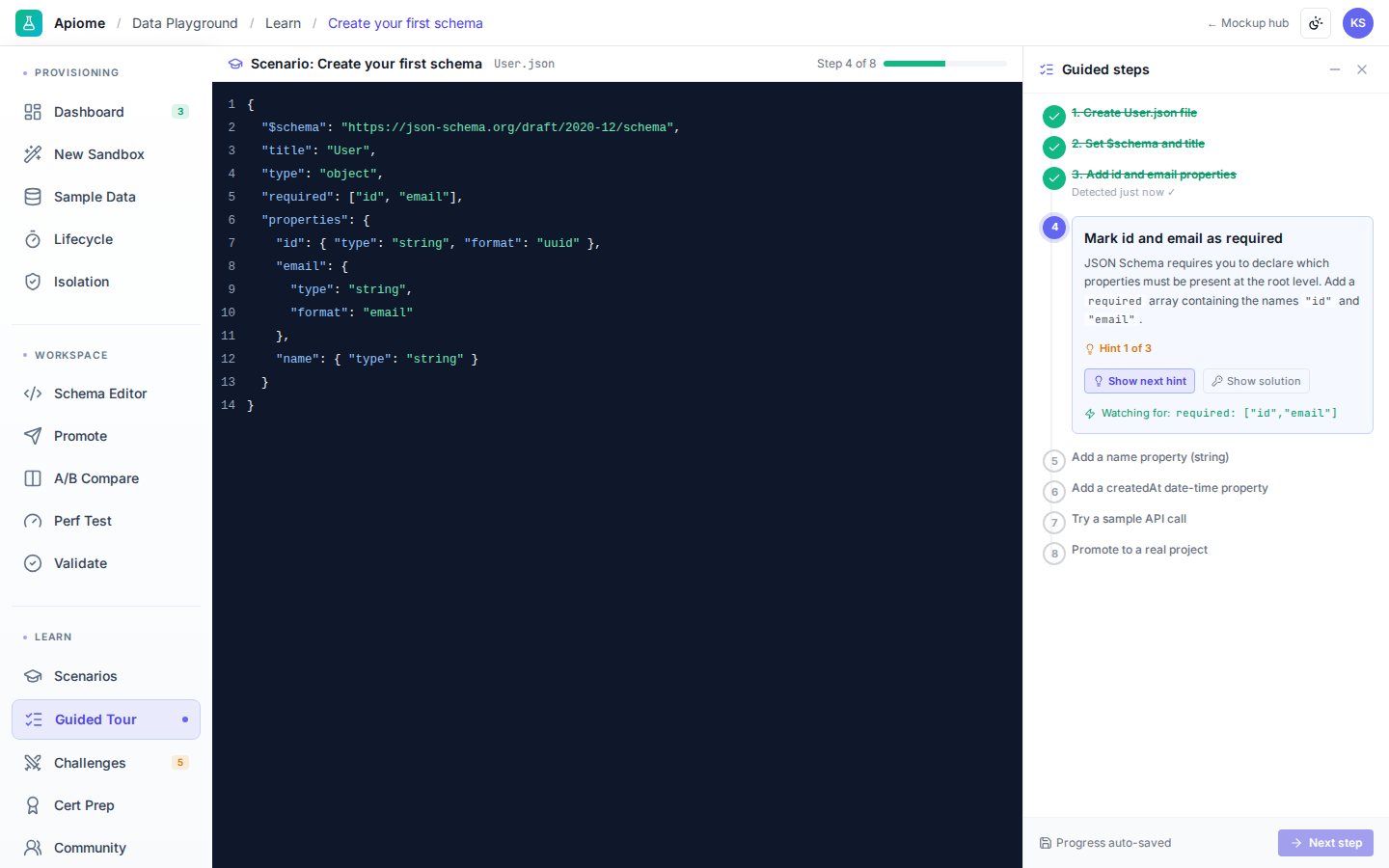This screenshot has width=1389, height=868.
Task: Click the Apiome brand name
Action: pyautogui.click(x=80, y=23)
